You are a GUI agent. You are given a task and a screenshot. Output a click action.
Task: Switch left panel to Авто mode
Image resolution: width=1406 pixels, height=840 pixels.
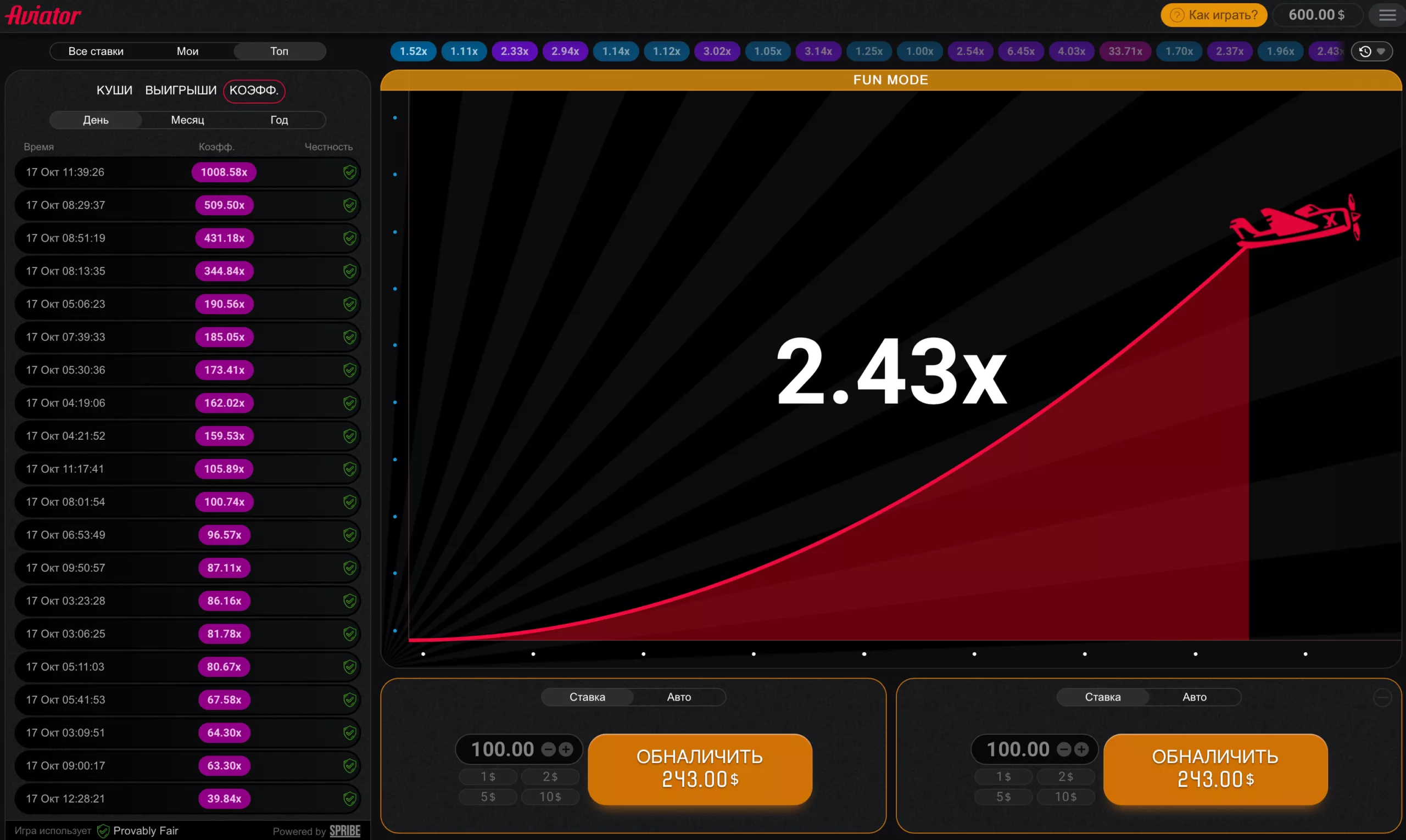click(x=678, y=697)
